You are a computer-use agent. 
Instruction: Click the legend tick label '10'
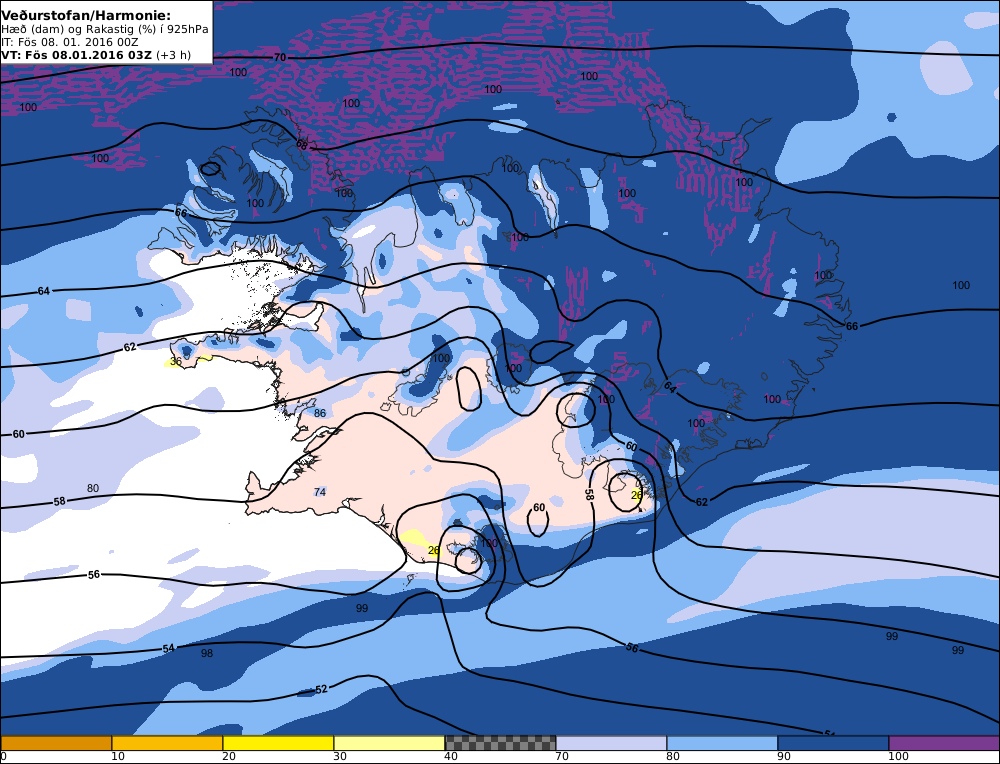click(x=118, y=756)
